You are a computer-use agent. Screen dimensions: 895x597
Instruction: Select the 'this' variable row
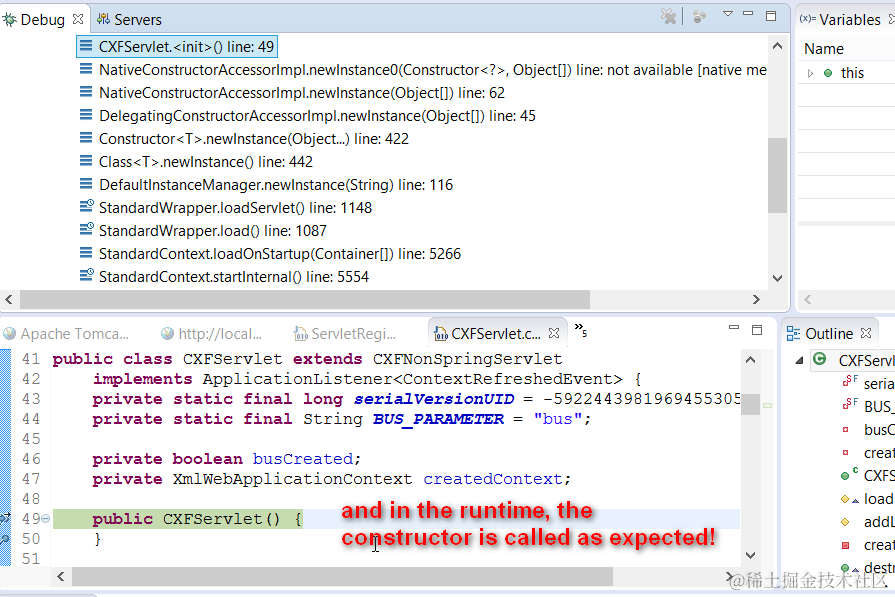(x=846, y=73)
